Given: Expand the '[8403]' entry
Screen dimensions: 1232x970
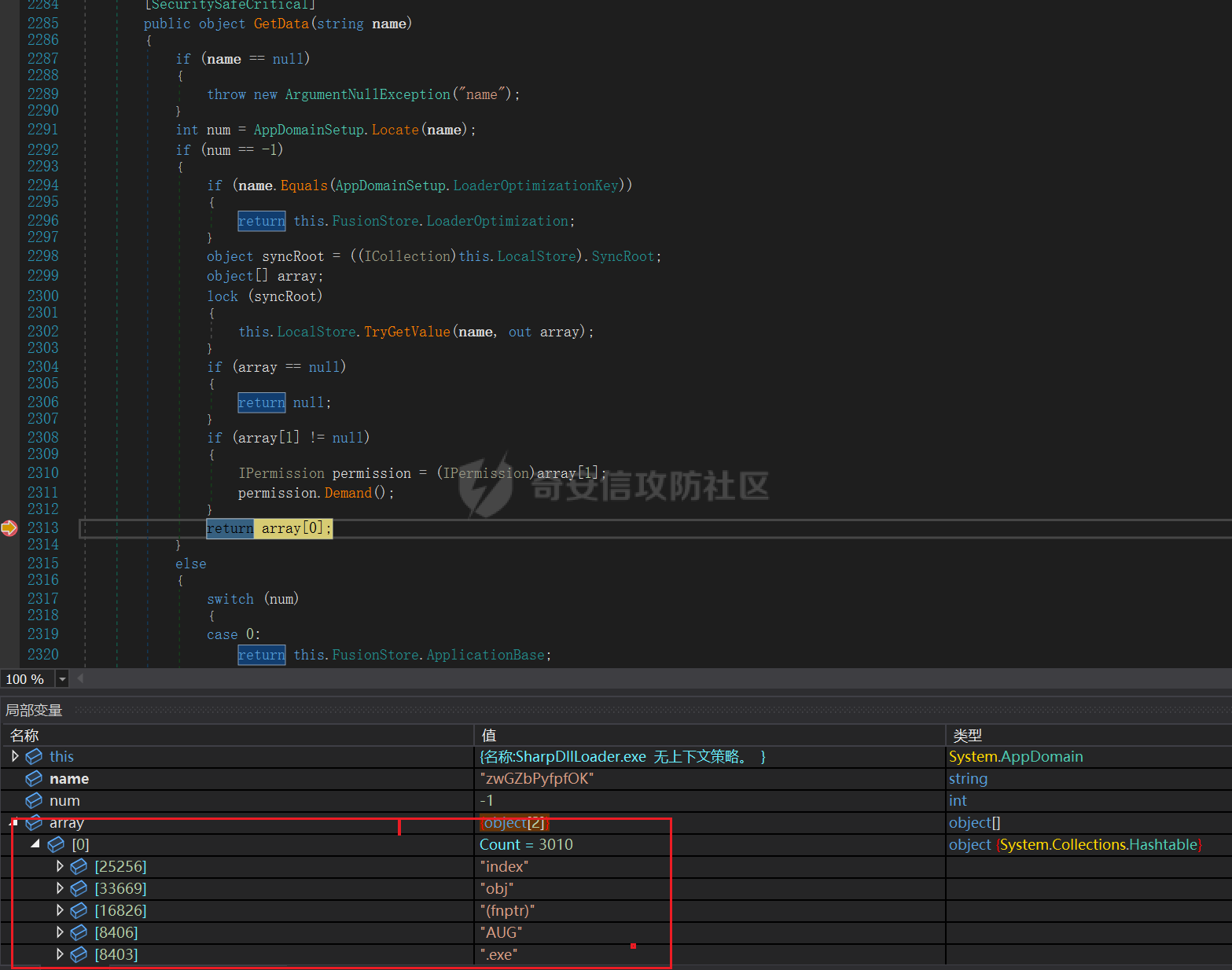Looking at the screenshot, I should (60, 954).
